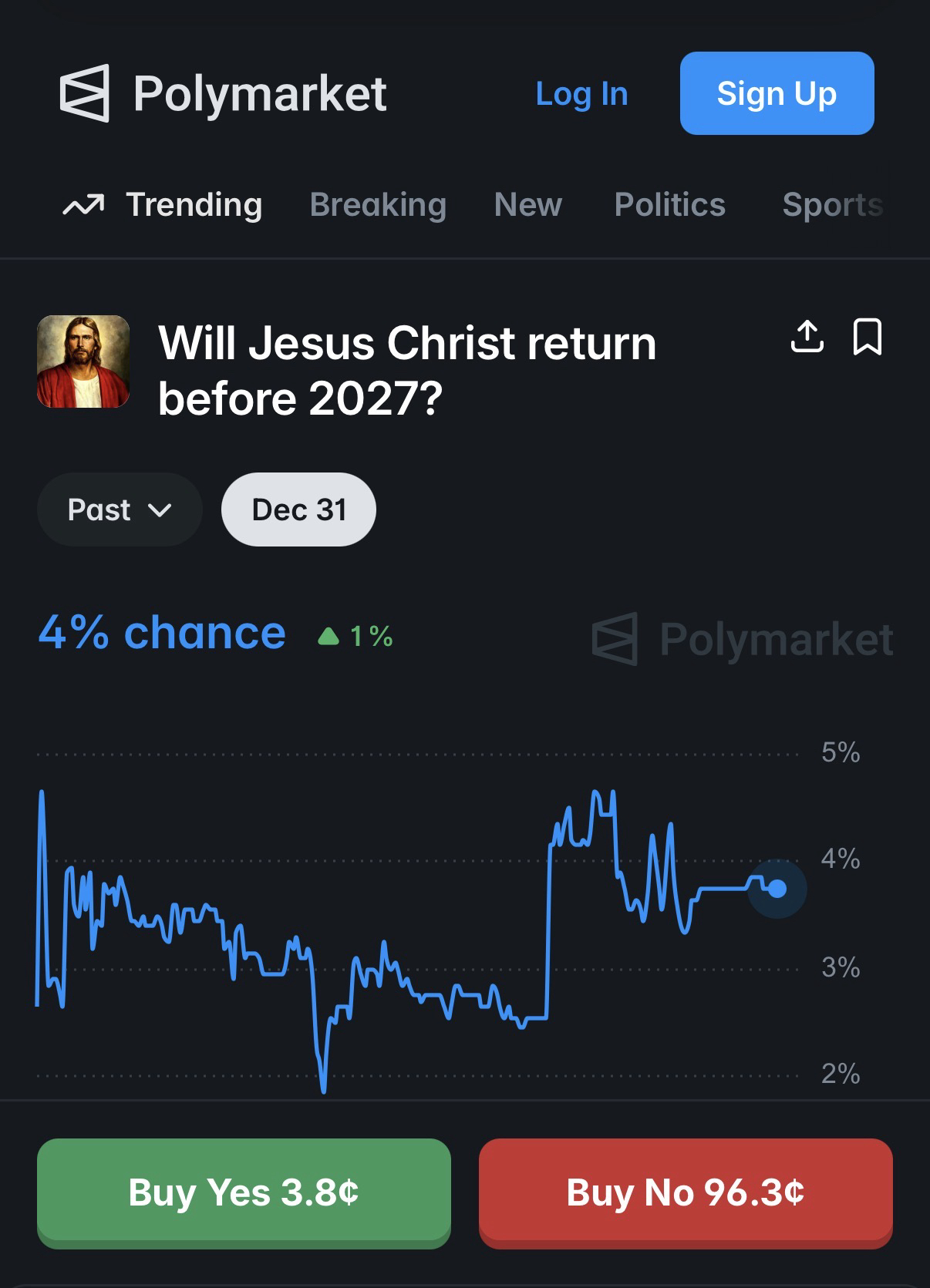Select the Dec 31 date pill
The height and width of the screenshot is (1288, 930).
pos(298,509)
